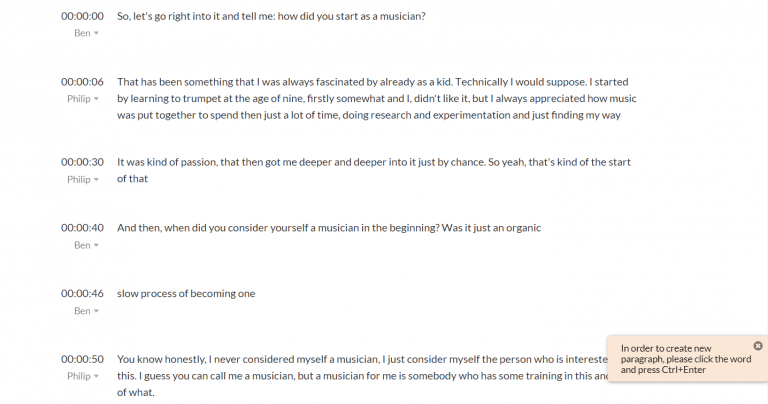Click the word 'organic' in Ben's paragraph
This screenshot has height=404, width=768.
(x=525, y=228)
